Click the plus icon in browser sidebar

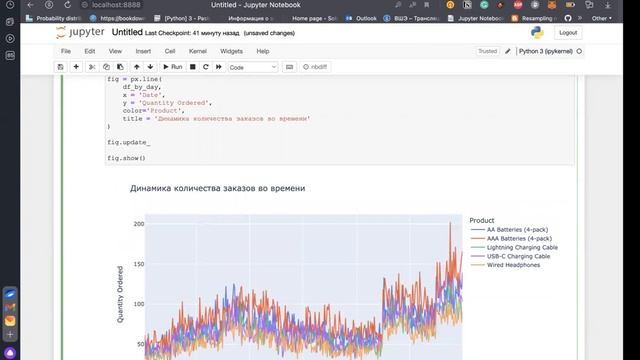coord(10,335)
